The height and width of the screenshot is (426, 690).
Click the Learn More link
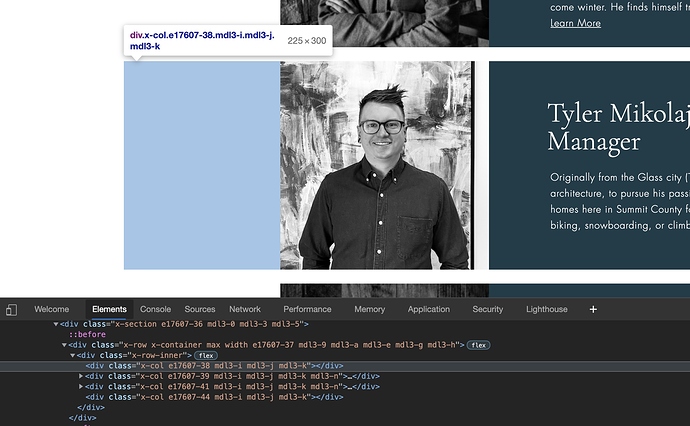point(575,23)
